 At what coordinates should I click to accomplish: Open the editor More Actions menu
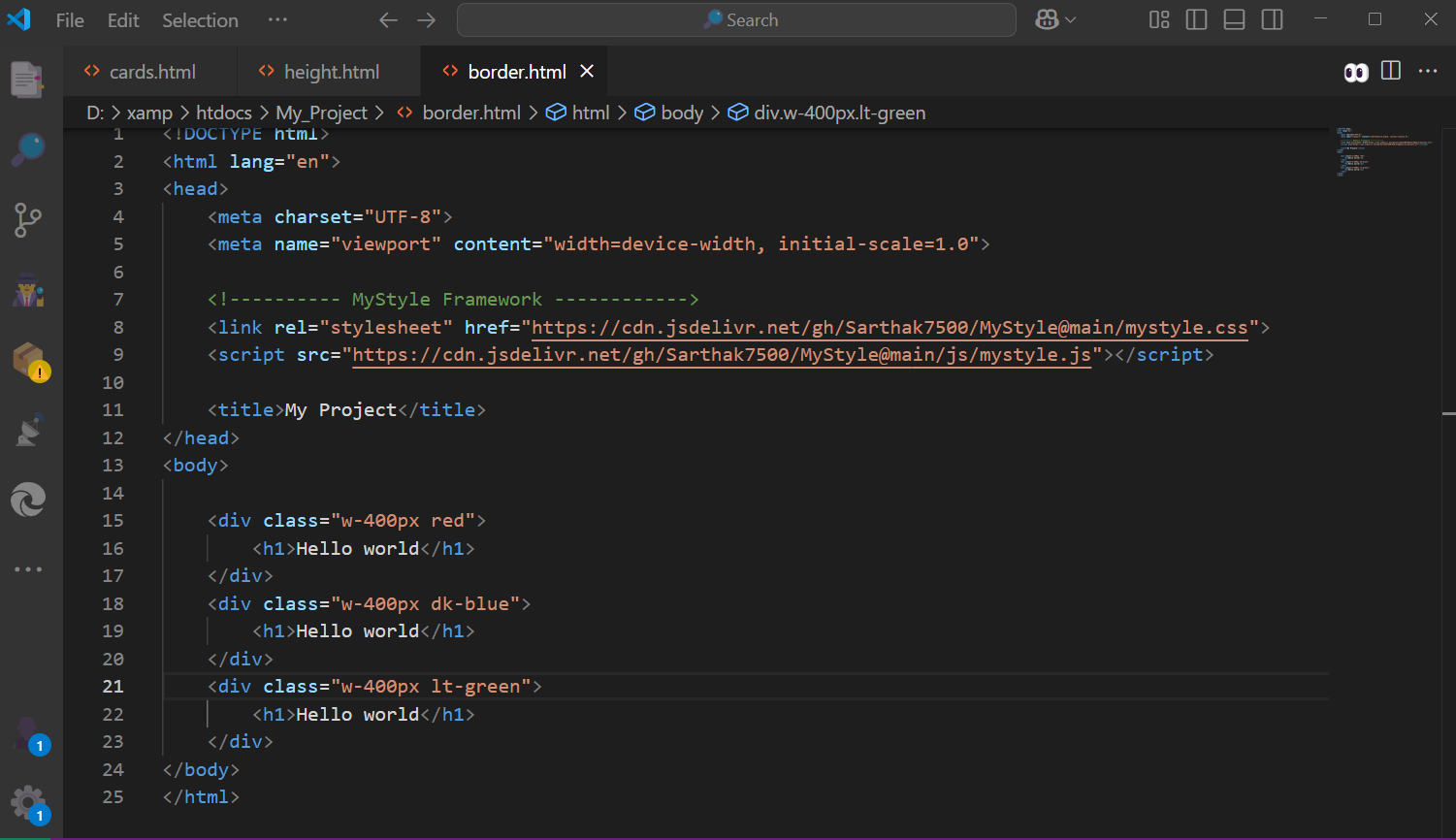1428,71
